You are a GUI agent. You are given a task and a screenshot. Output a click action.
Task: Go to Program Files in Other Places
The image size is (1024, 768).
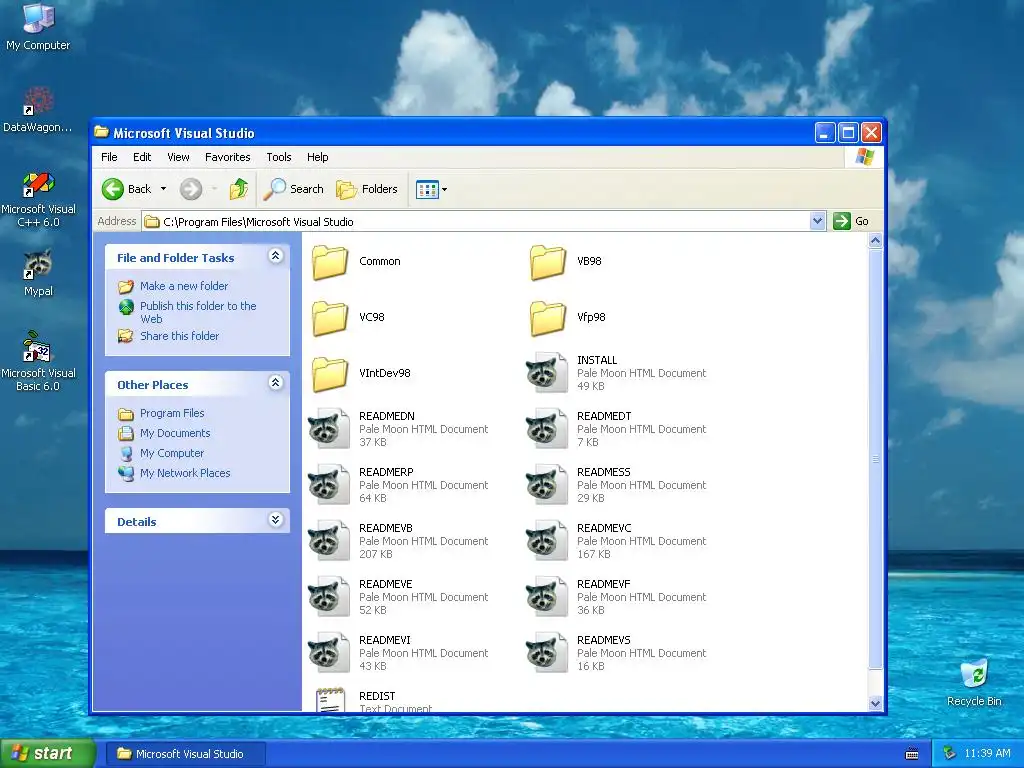(x=172, y=413)
